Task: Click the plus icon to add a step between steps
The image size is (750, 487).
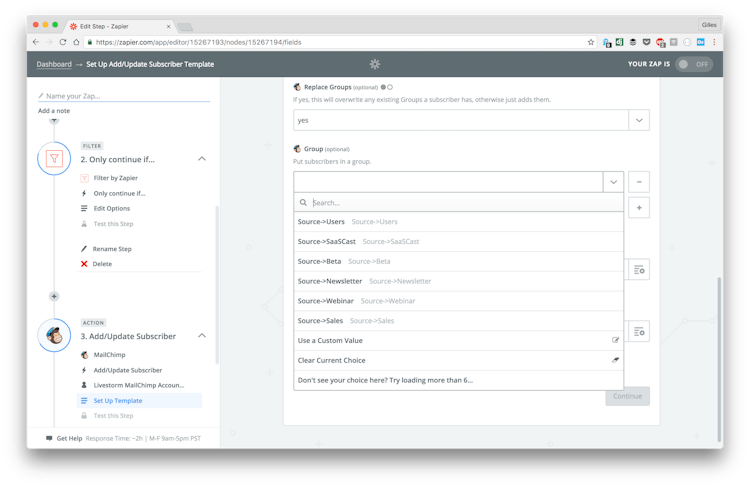Action: 54,296
